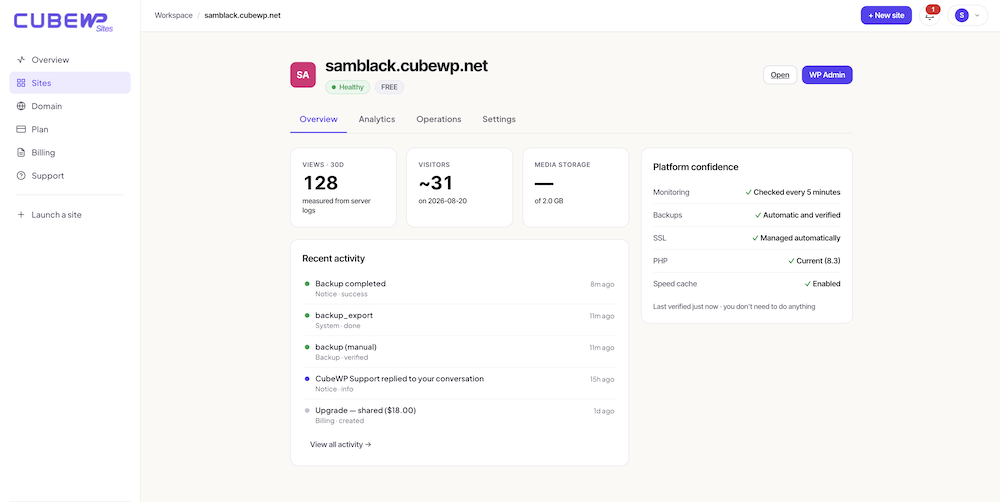Click CubeWP Support replied activity row
Screen dimensions: 1000x502
(x=459, y=383)
